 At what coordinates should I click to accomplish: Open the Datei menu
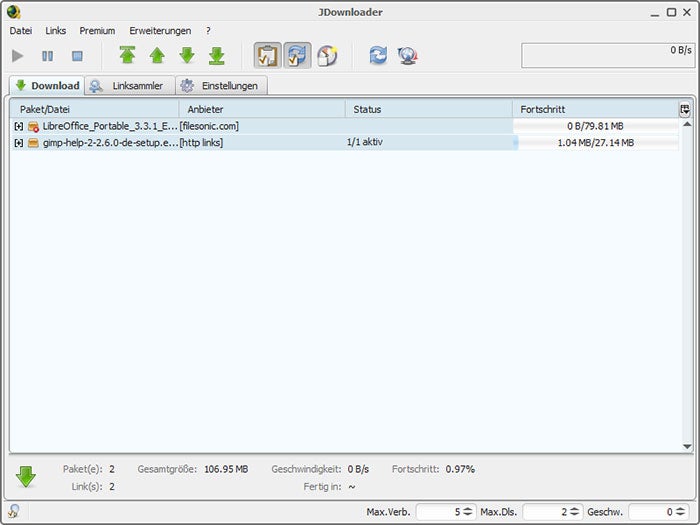pyautogui.click(x=21, y=31)
